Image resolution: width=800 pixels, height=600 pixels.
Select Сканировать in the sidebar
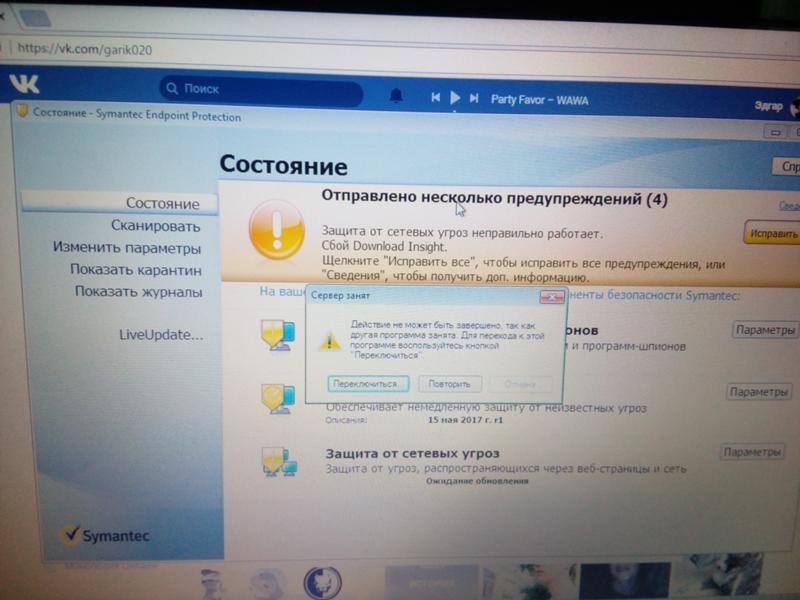click(156, 226)
